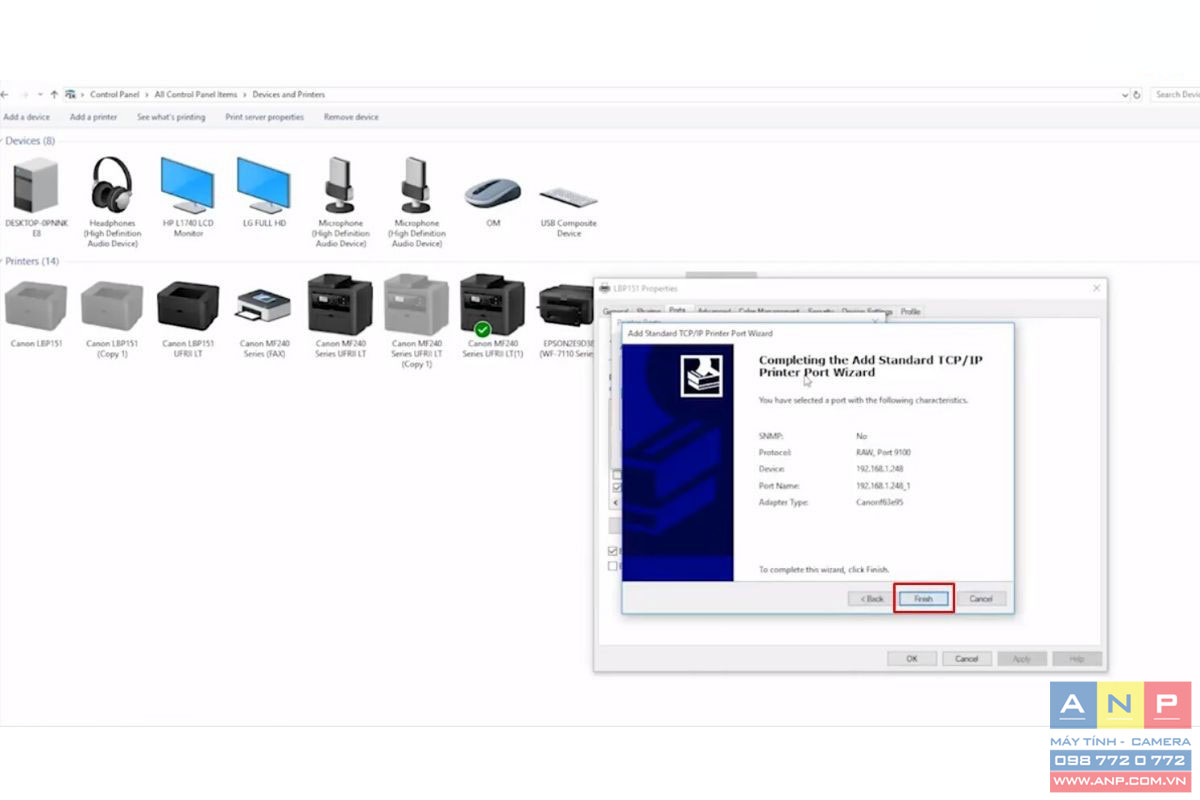Collapse the Printers (14) group
The width and height of the screenshot is (1200, 800).
point(2,261)
